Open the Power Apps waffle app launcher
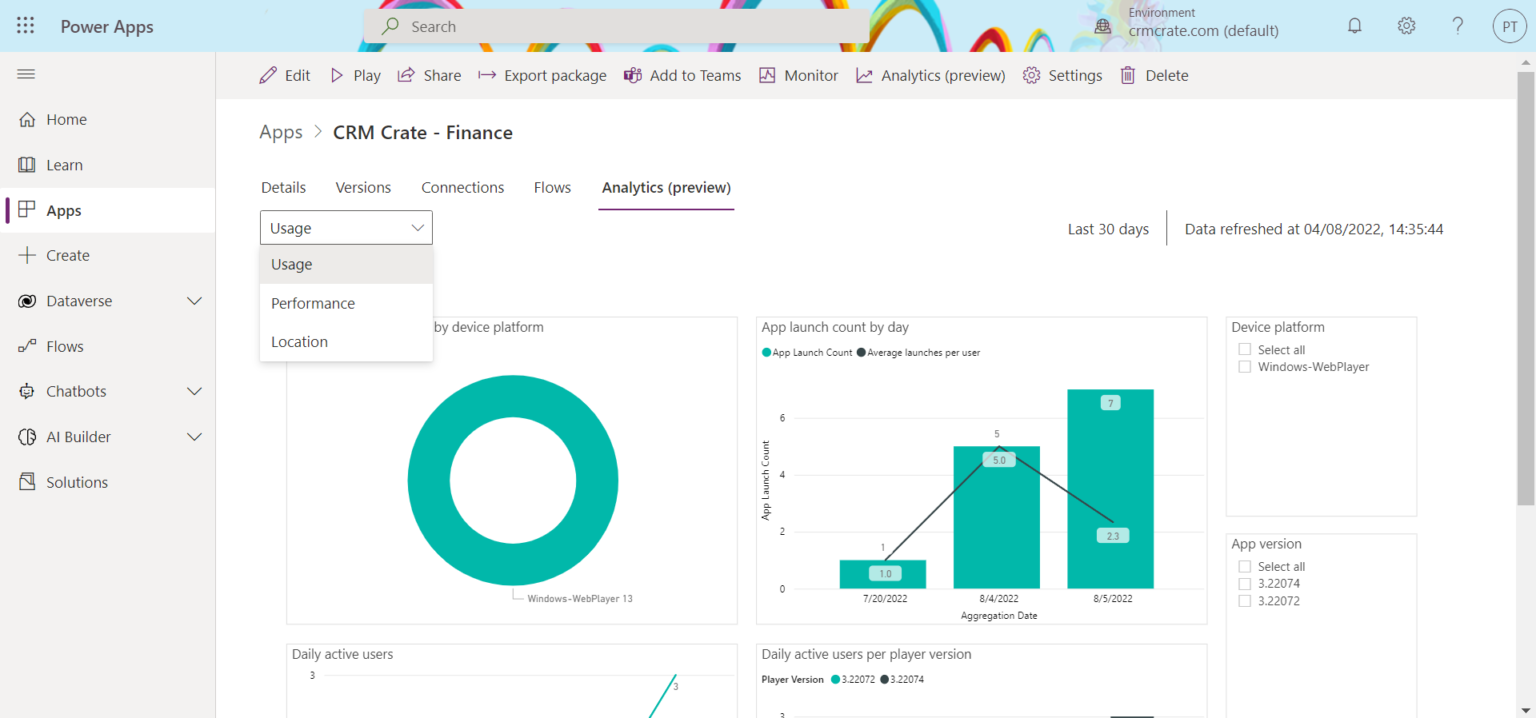This screenshot has width=1536, height=718. point(25,25)
